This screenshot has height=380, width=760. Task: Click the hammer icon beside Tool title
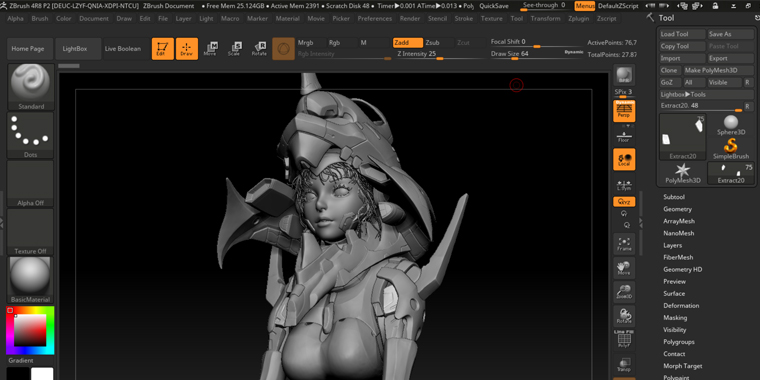650,18
